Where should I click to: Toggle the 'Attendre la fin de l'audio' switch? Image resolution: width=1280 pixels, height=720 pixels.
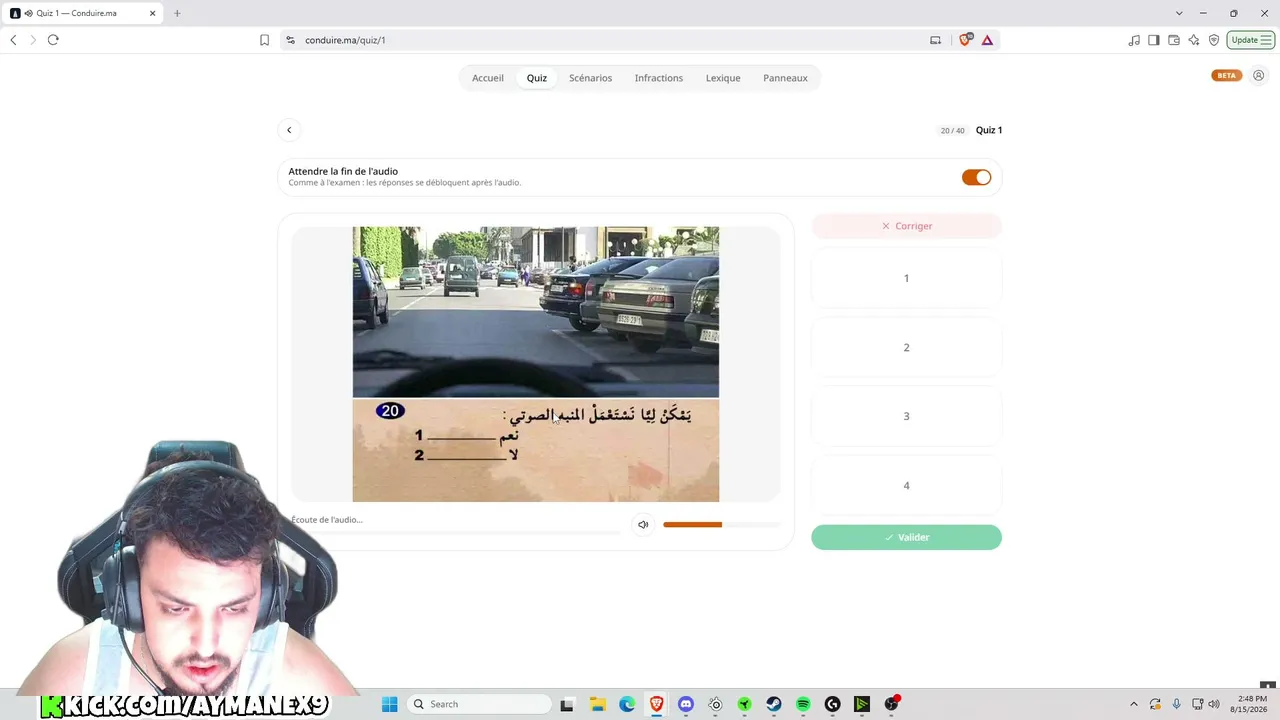pos(976,177)
